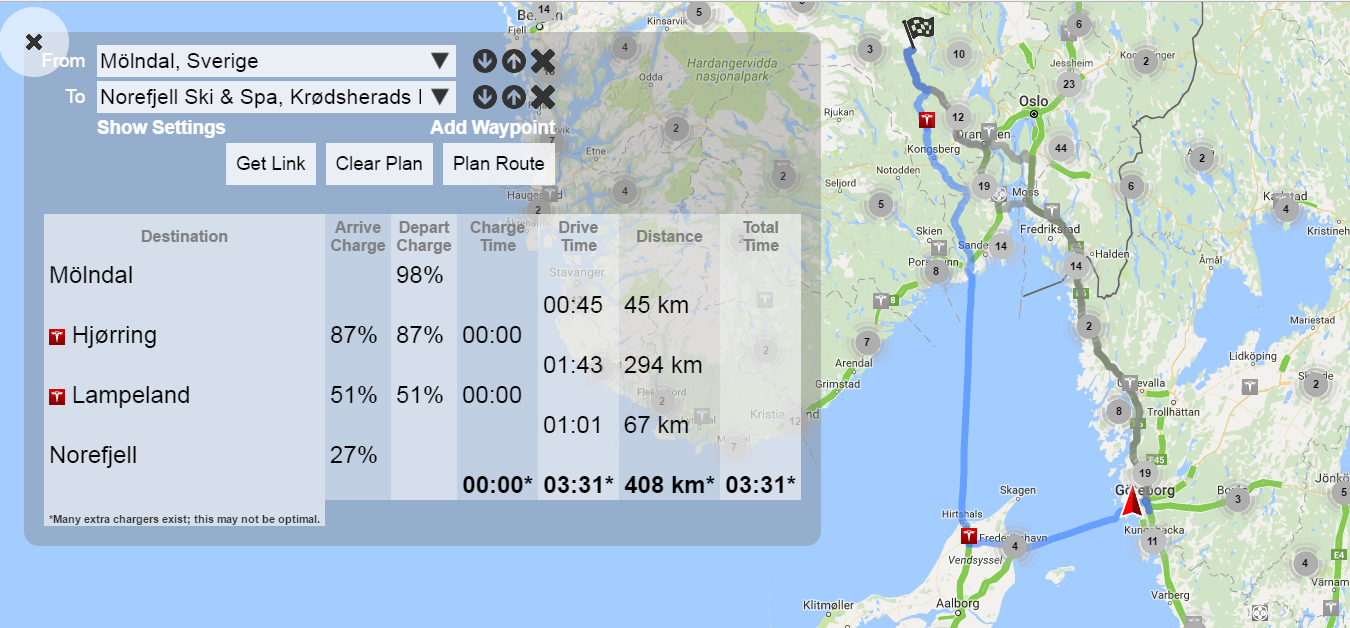Click the red Tesla supercharger marker near Kongsberg

click(x=927, y=120)
